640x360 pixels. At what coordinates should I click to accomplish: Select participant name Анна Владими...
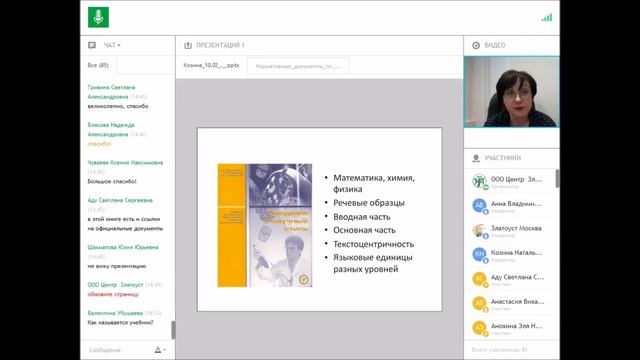click(x=516, y=204)
